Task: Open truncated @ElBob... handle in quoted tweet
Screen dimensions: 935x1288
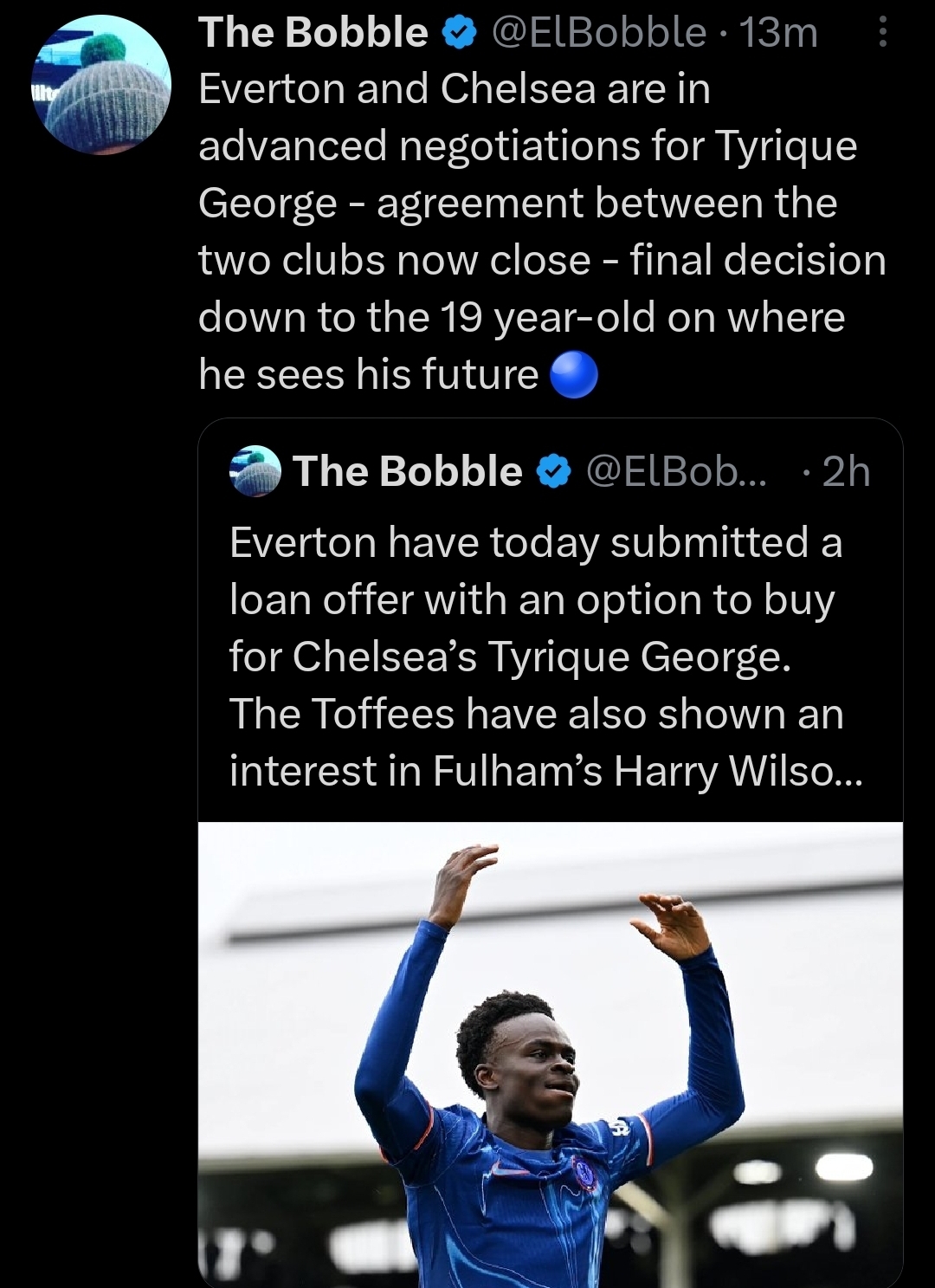Action: (x=675, y=472)
